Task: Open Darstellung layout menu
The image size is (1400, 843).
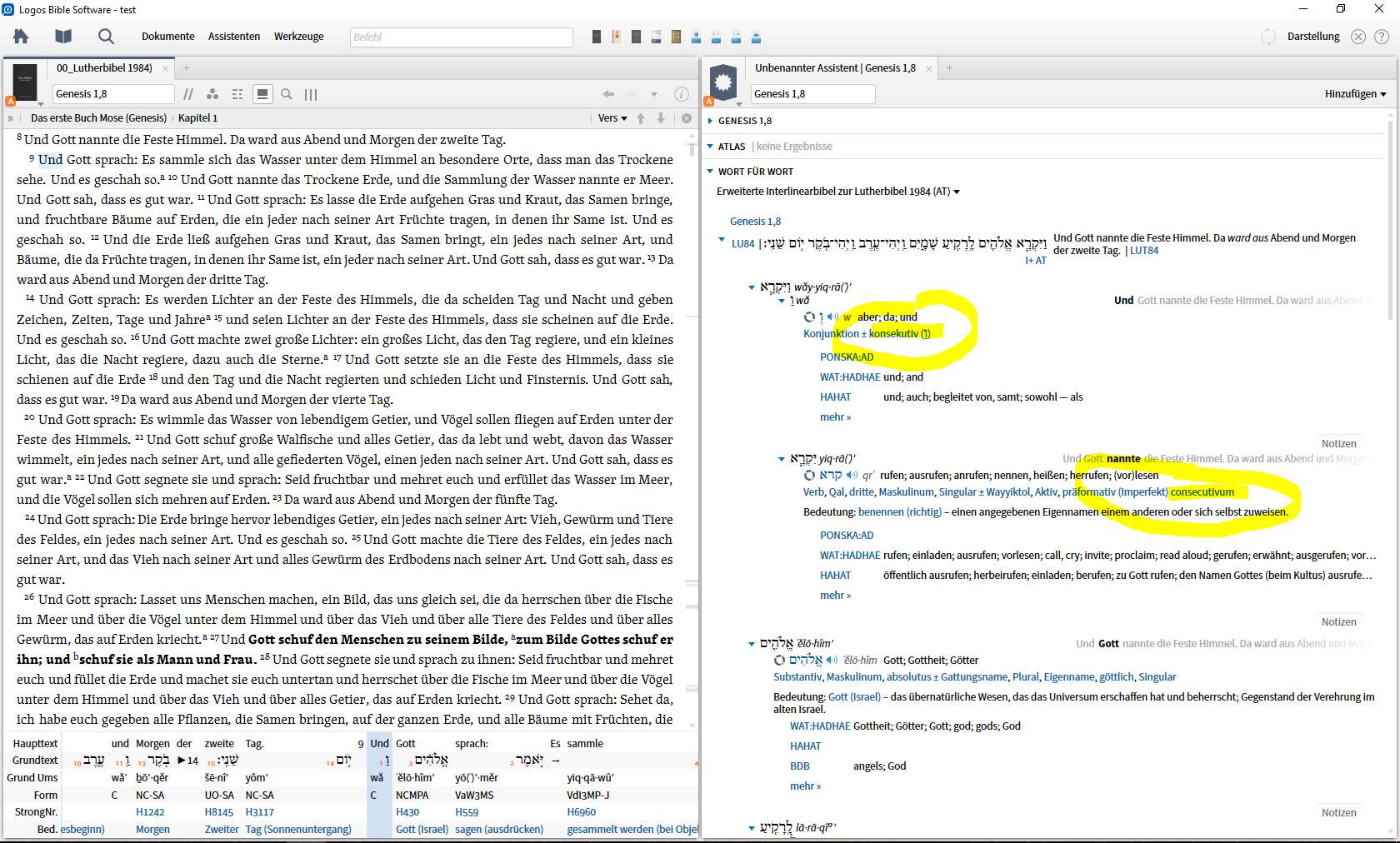Action: click(x=1313, y=37)
